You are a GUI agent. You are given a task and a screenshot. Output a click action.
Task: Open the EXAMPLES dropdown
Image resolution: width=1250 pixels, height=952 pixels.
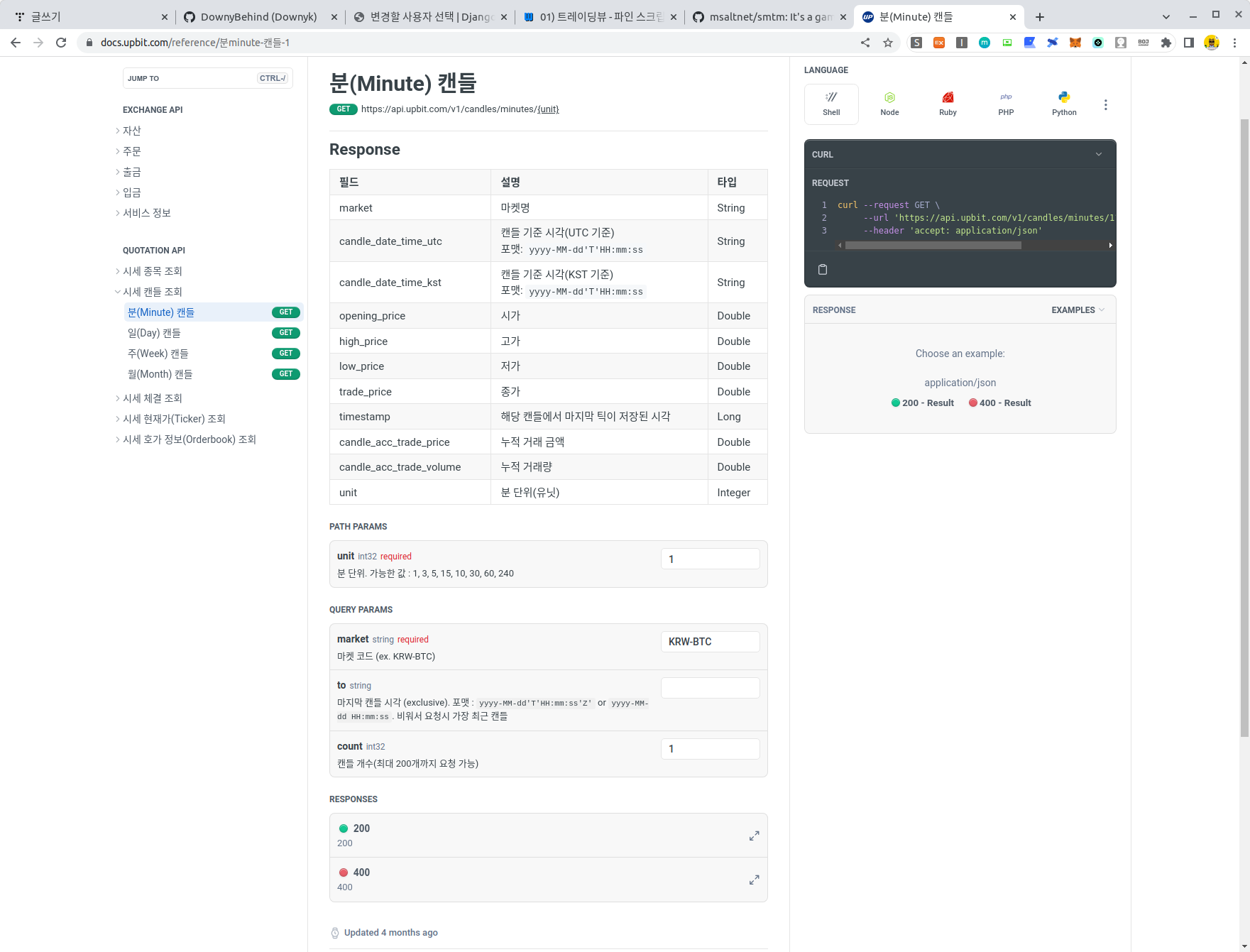(x=1078, y=310)
